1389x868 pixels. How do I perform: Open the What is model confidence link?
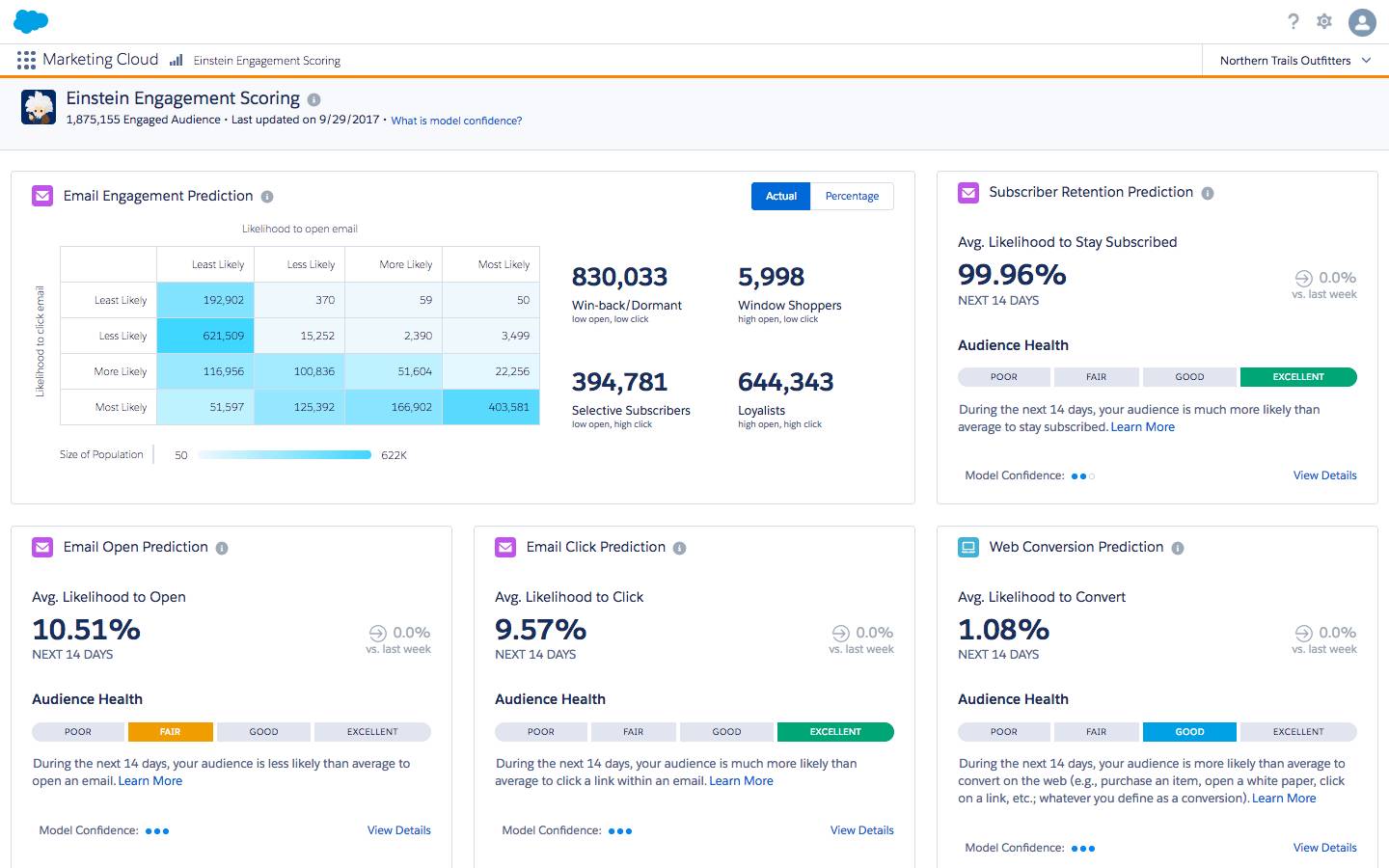(x=456, y=120)
